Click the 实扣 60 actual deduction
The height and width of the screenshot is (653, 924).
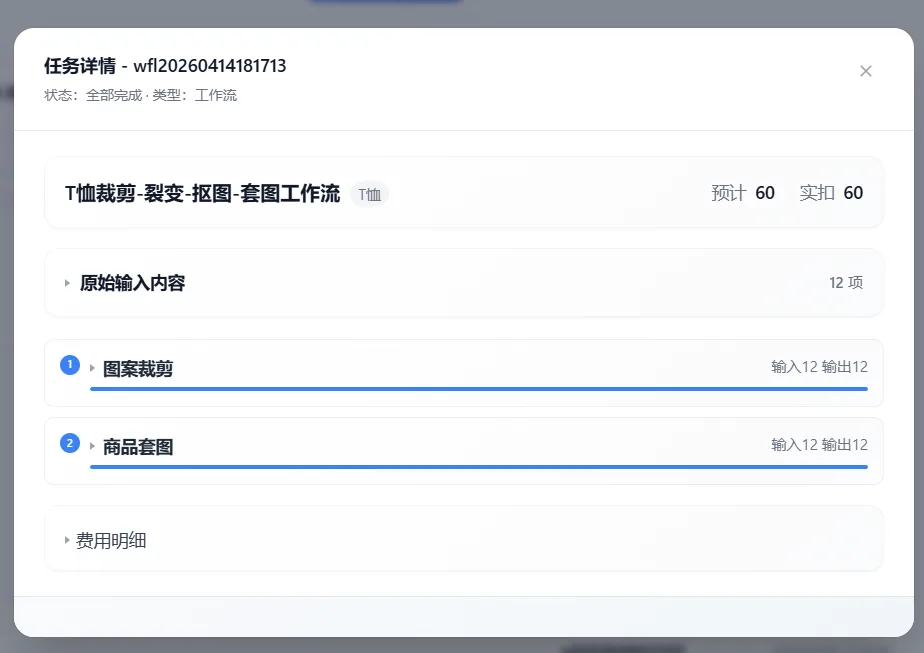pos(831,193)
